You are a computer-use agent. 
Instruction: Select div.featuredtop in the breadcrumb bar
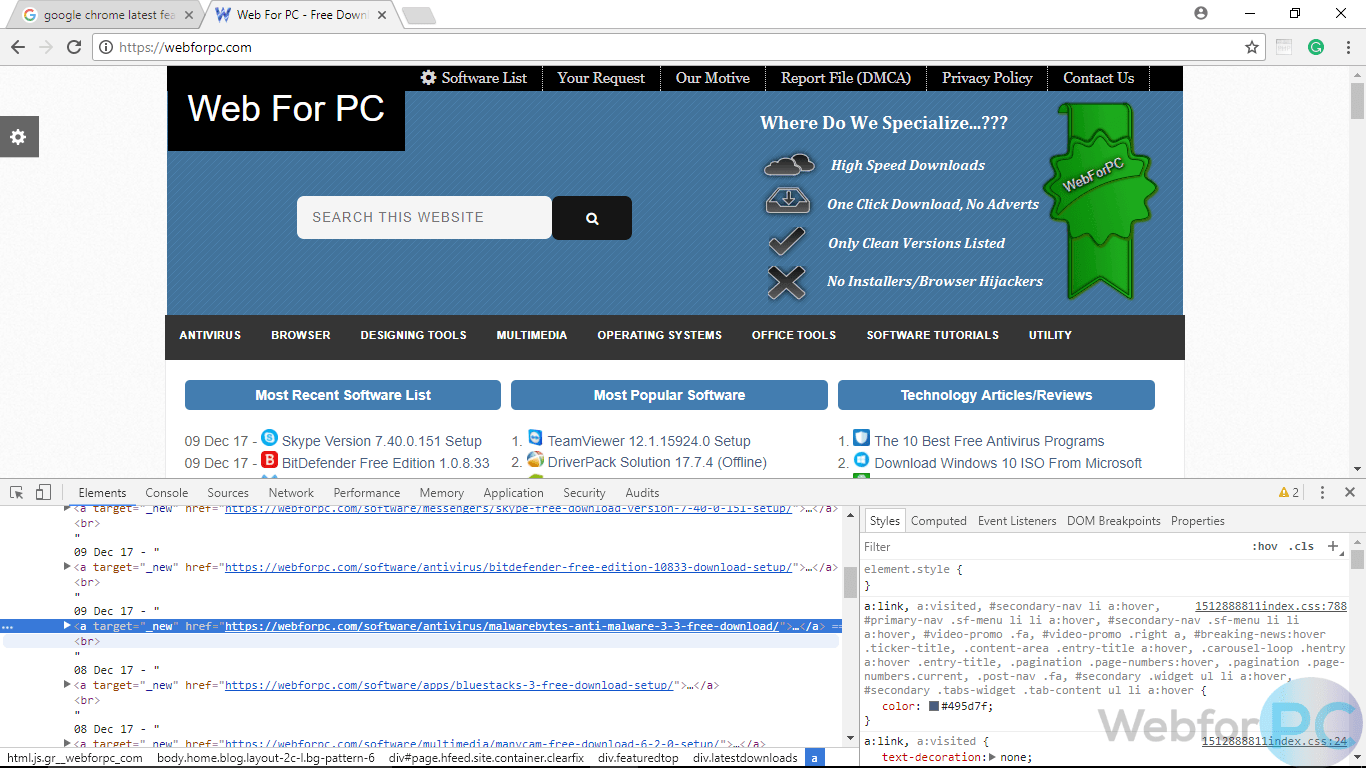[x=638, y=758]
